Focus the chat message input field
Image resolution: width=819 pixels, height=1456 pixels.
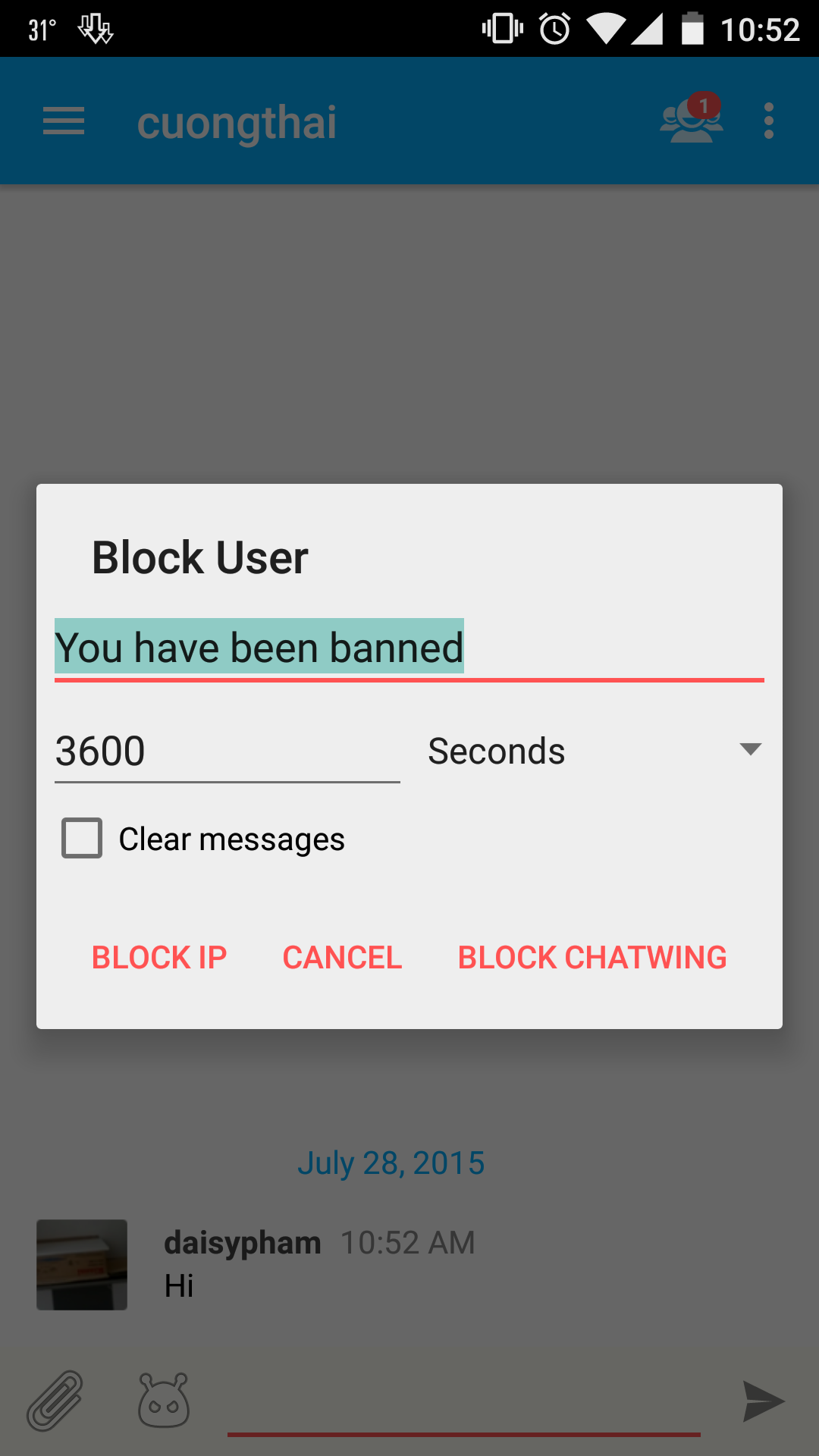click(x=464, y=1403)
